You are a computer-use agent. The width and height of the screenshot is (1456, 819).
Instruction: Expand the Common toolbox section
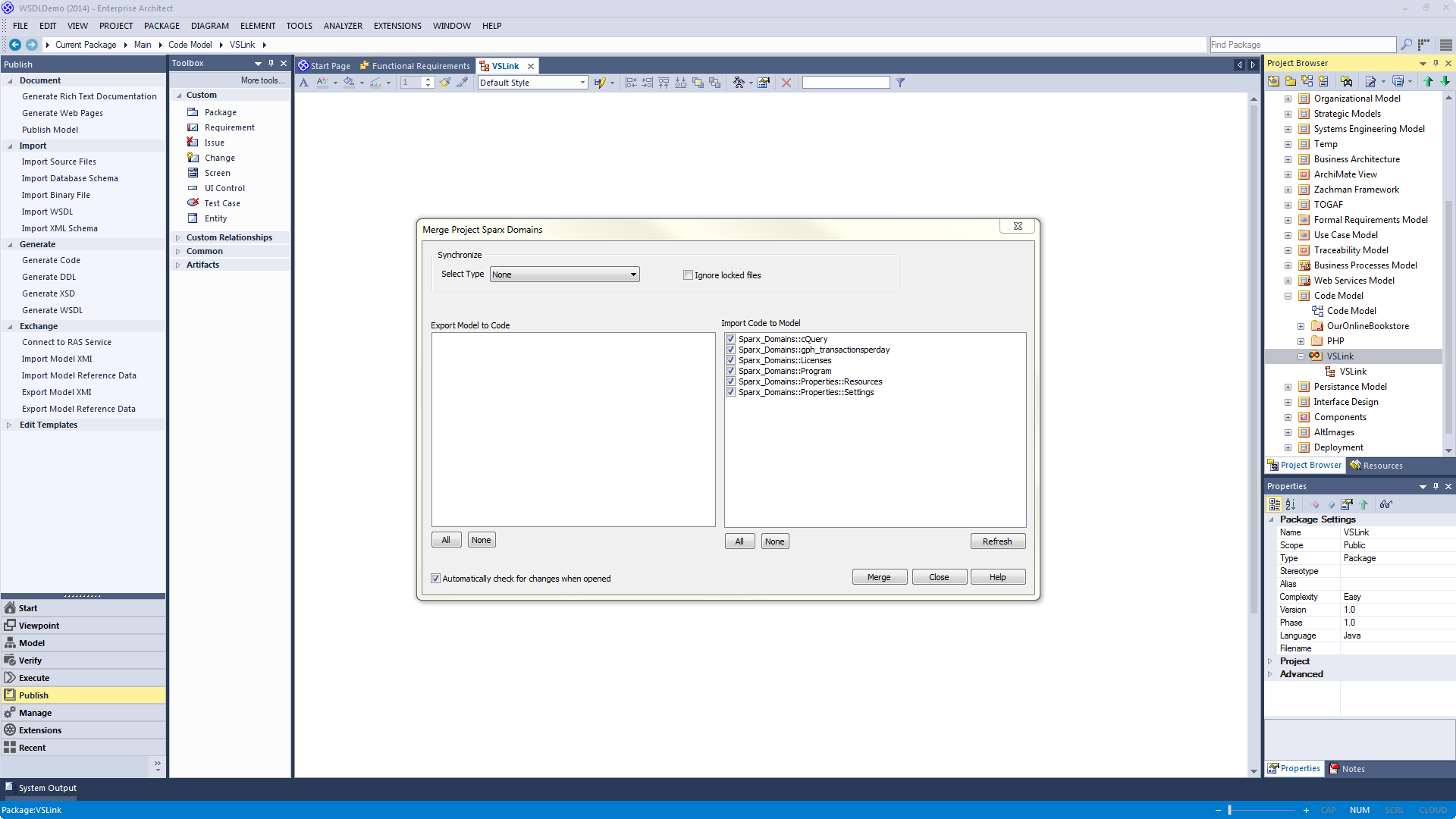[178, 251]
